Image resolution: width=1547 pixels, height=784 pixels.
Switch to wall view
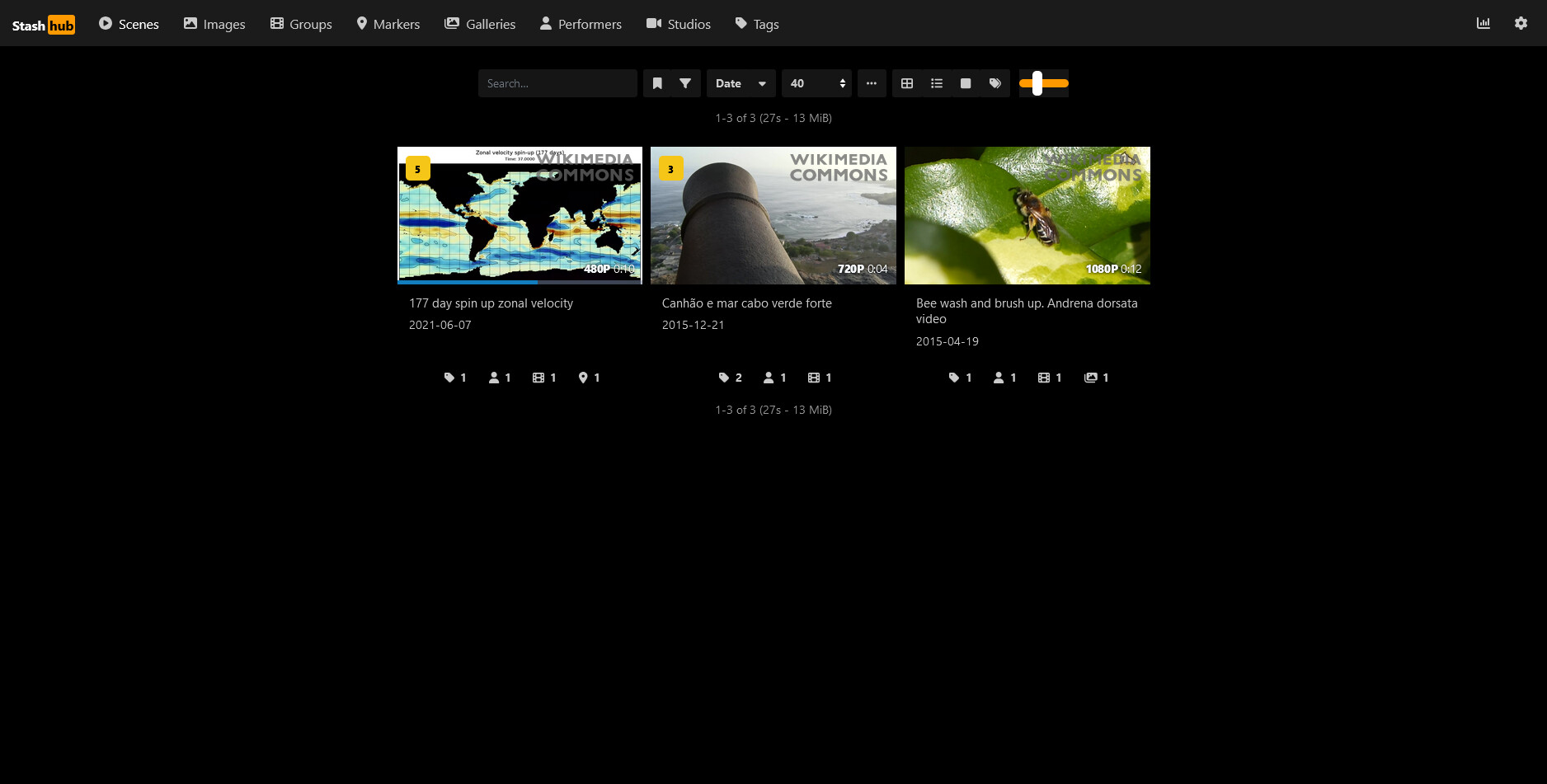pos(966,83)
